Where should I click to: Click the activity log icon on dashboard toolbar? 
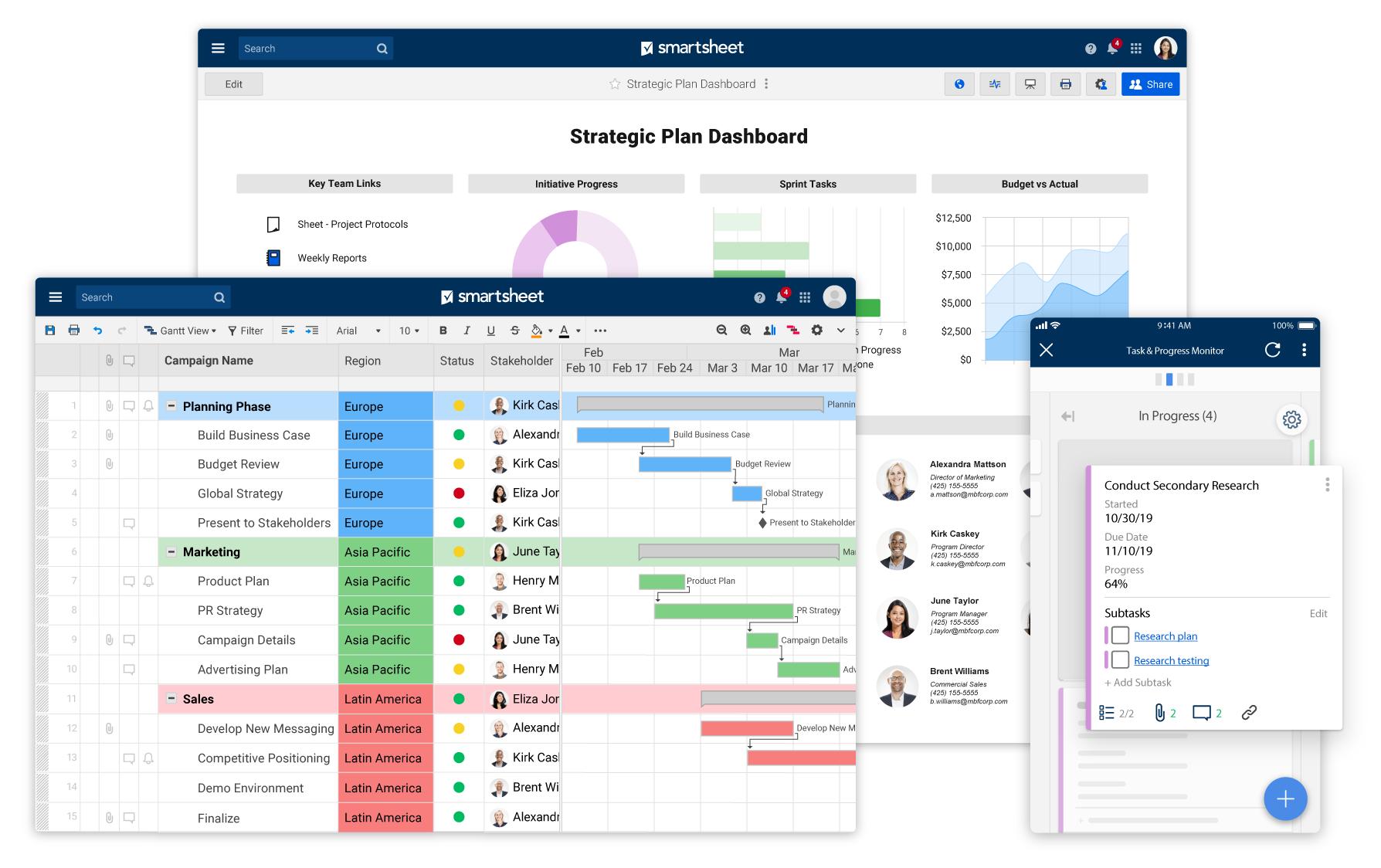[995, 84]
